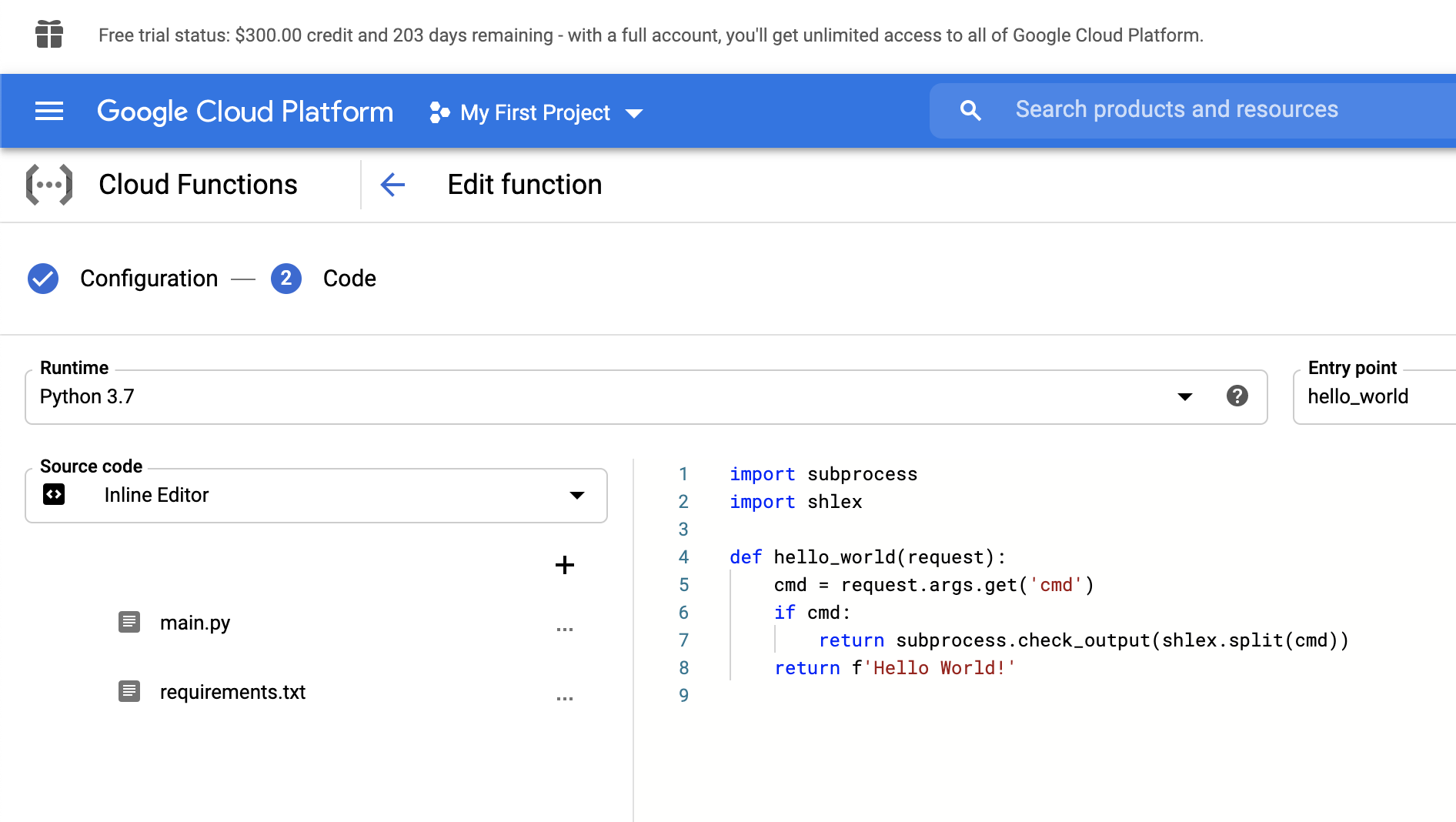Click the main.py file icon
Viewport: 1456px width, 822px height.
pos(129,622)
